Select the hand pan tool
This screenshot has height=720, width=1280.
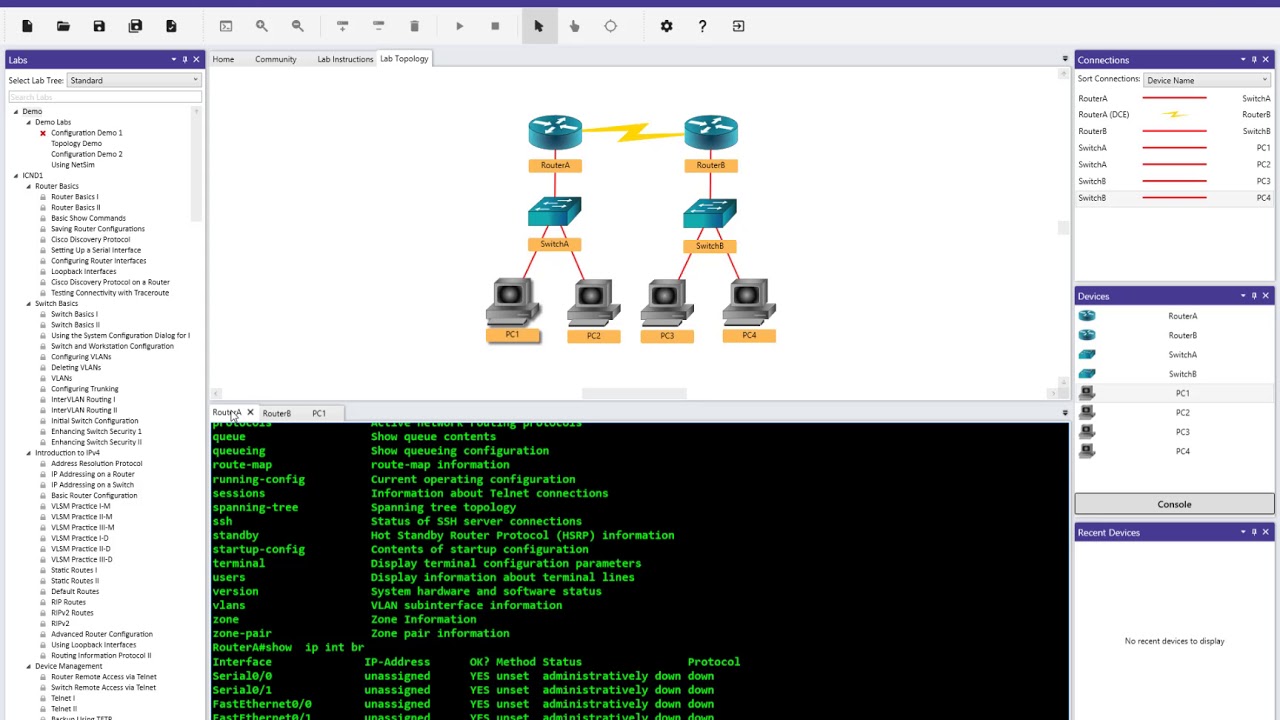pos(574,26)
